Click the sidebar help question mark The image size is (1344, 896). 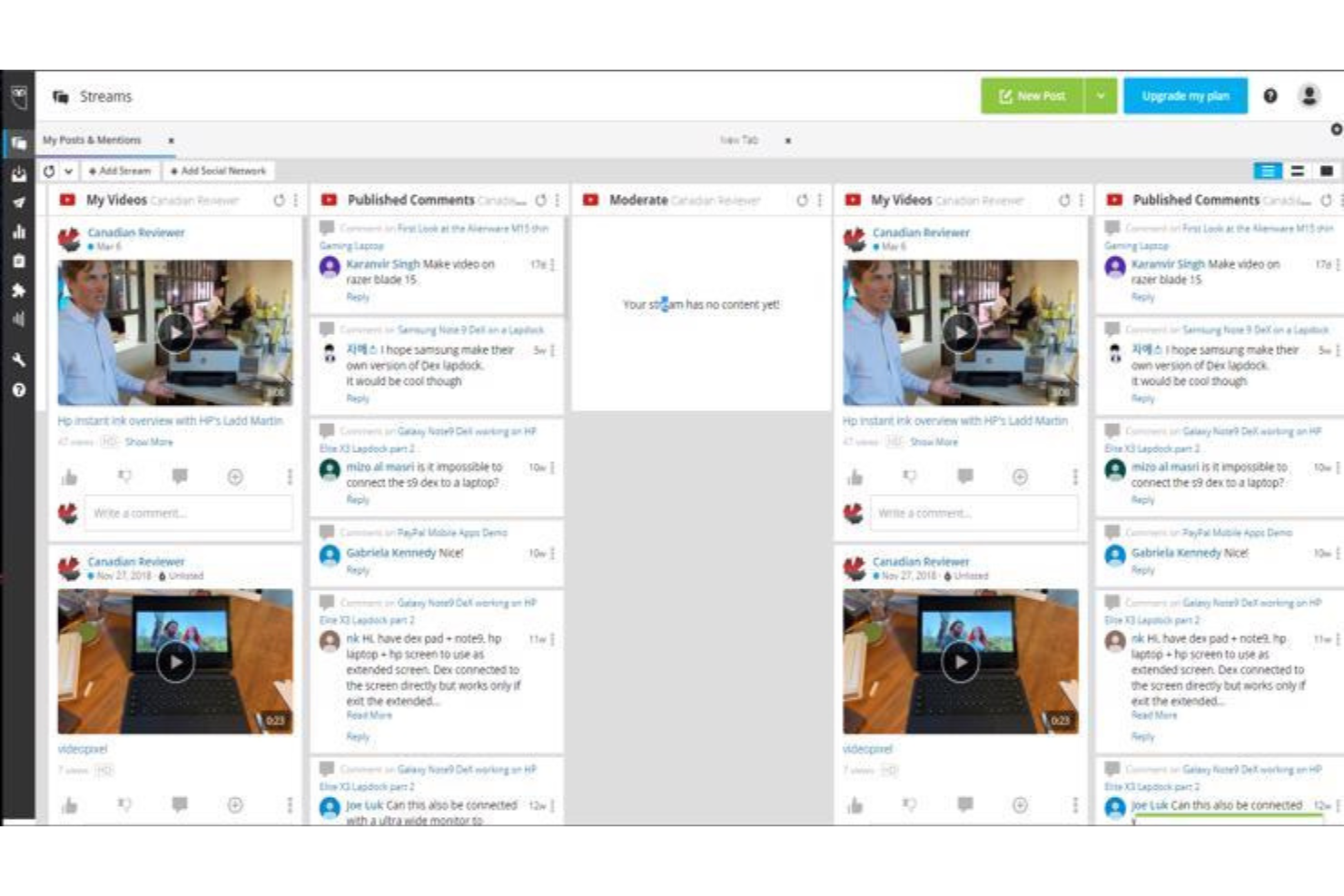pos(18,389)
